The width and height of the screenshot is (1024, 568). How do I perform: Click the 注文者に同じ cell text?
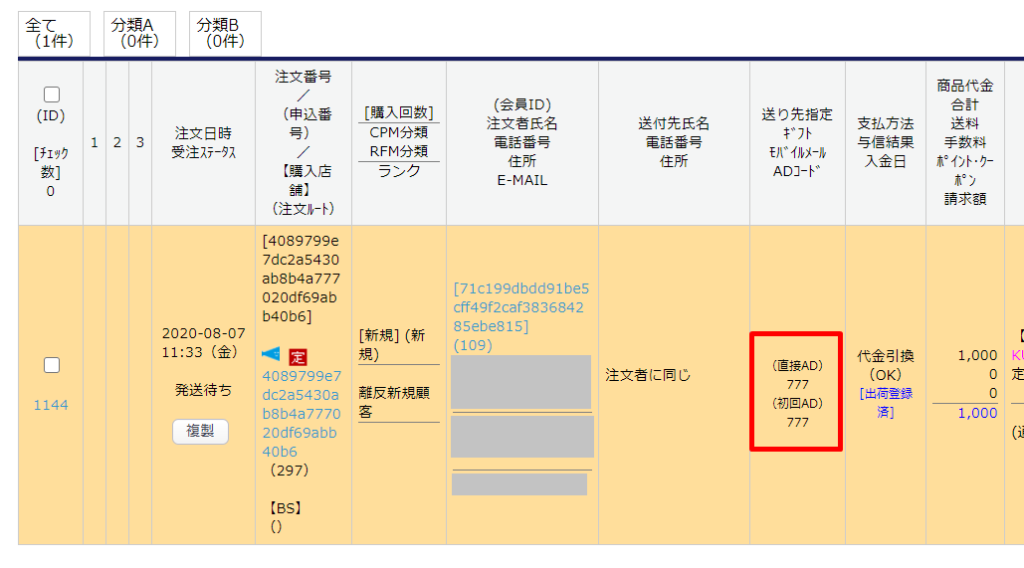(648, 375)
